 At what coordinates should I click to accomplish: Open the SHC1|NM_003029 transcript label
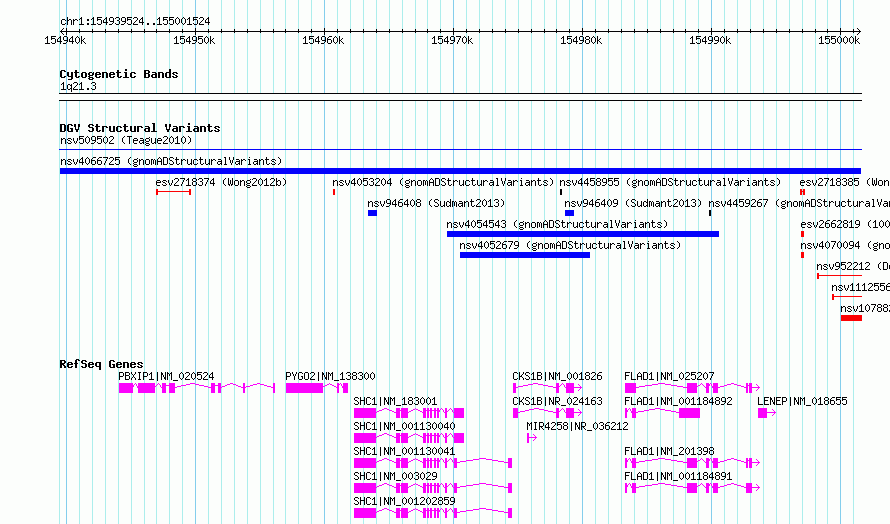395,476
